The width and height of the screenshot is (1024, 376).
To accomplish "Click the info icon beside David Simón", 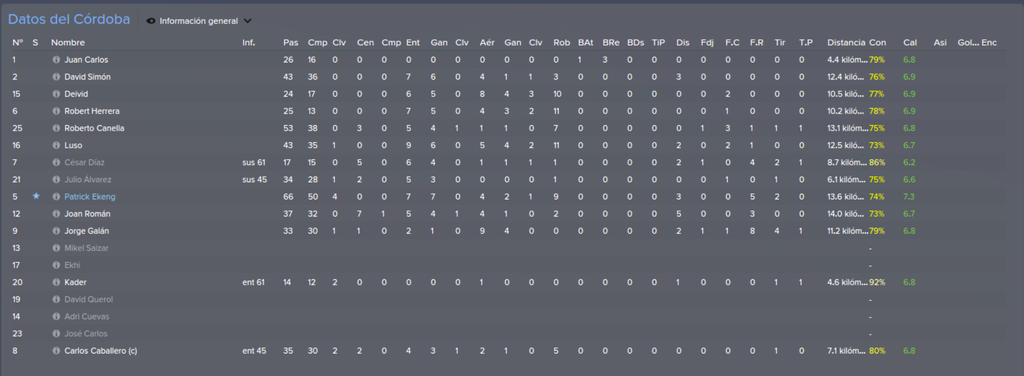I will click(x=56, y=77).
